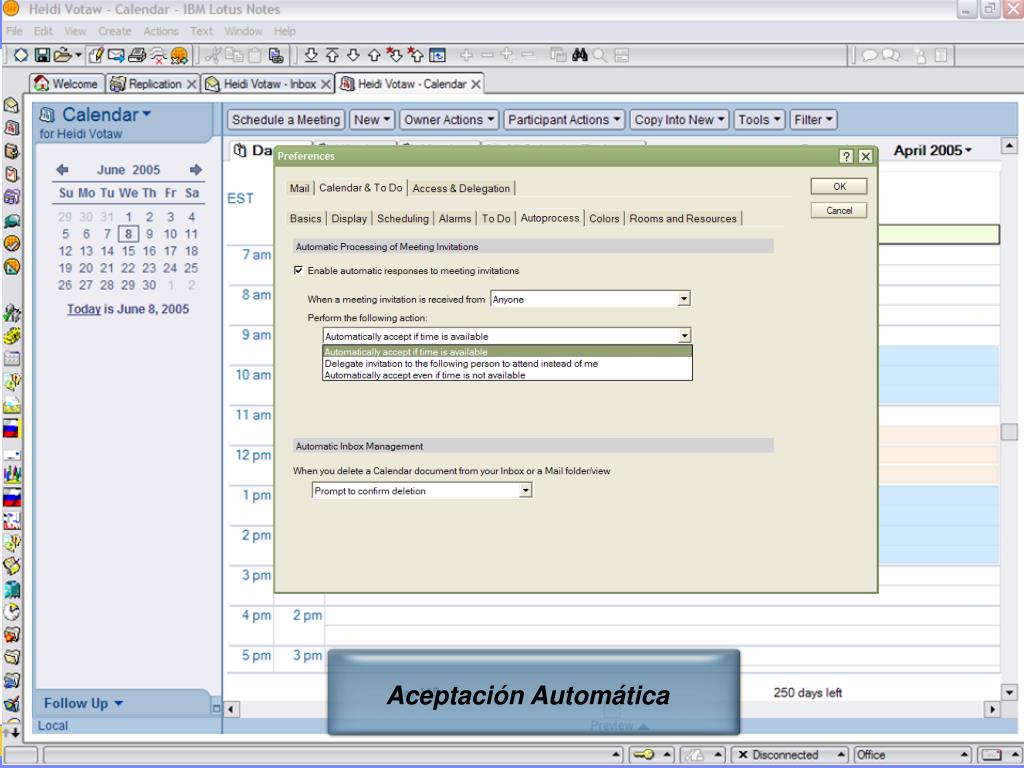Image resolution: width=1024 pixels, height=768 pixels.
Task: Select highlighted 'Automatically accept if time is available' option
Action: [x=507, y=351]
